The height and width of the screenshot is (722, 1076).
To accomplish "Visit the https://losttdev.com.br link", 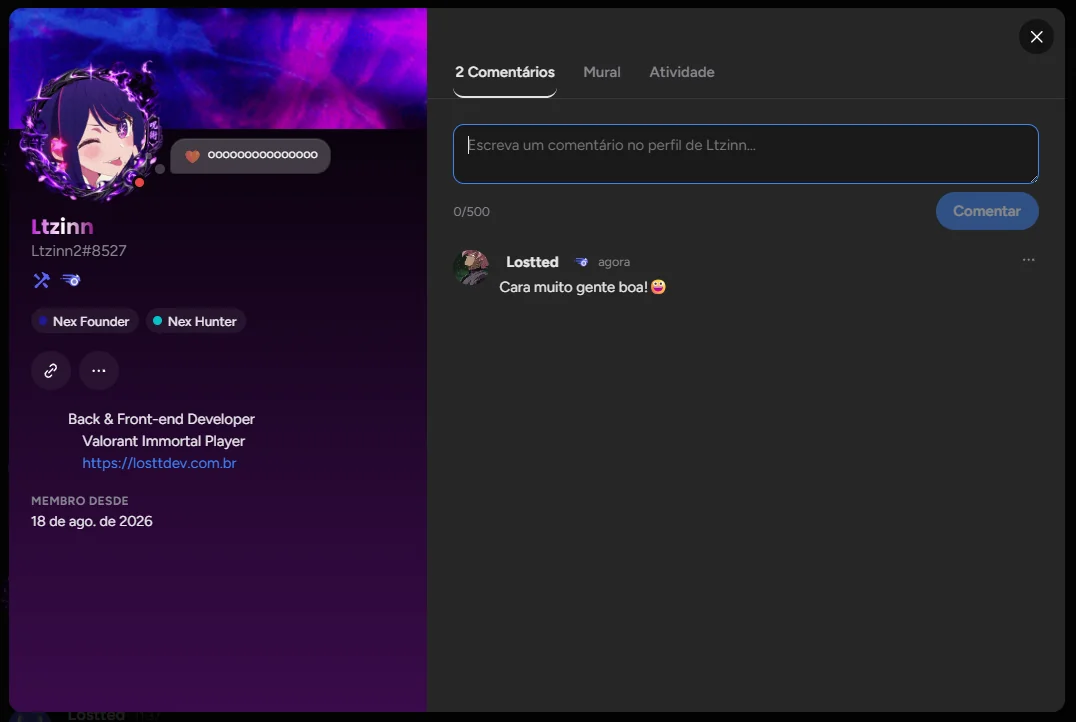I will (x=159, y=463).
